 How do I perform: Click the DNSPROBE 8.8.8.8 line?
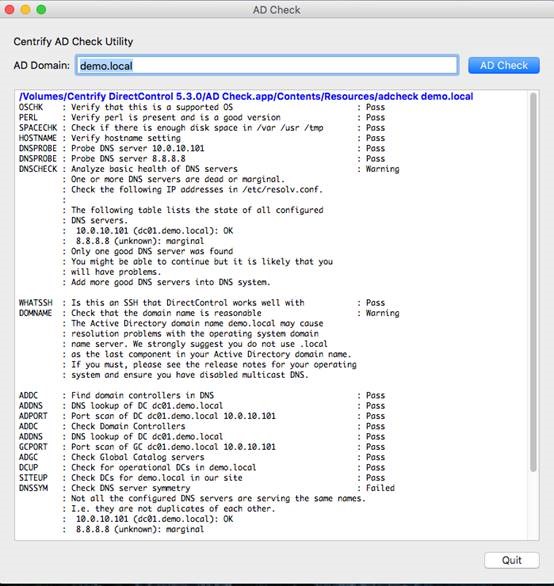coord(202,158)
